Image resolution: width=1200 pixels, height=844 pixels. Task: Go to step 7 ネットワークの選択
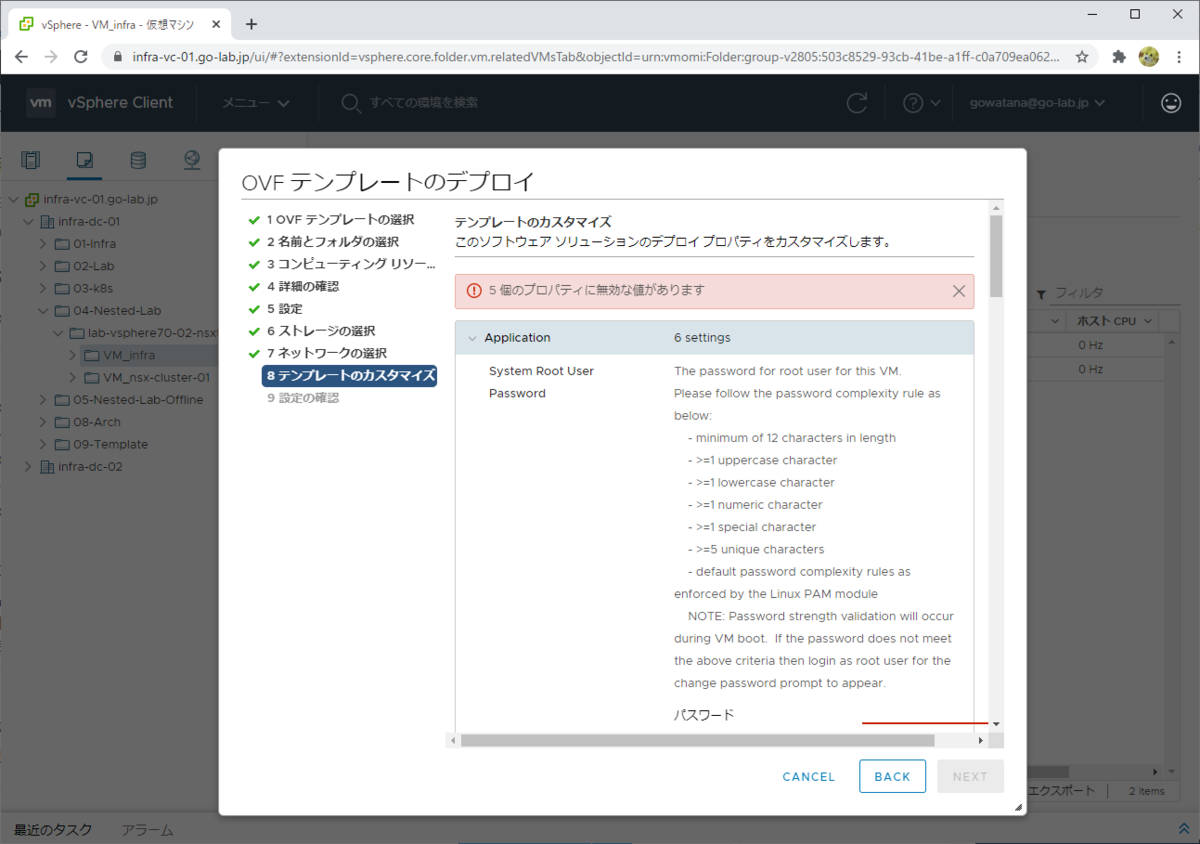[x=326, y=353]
